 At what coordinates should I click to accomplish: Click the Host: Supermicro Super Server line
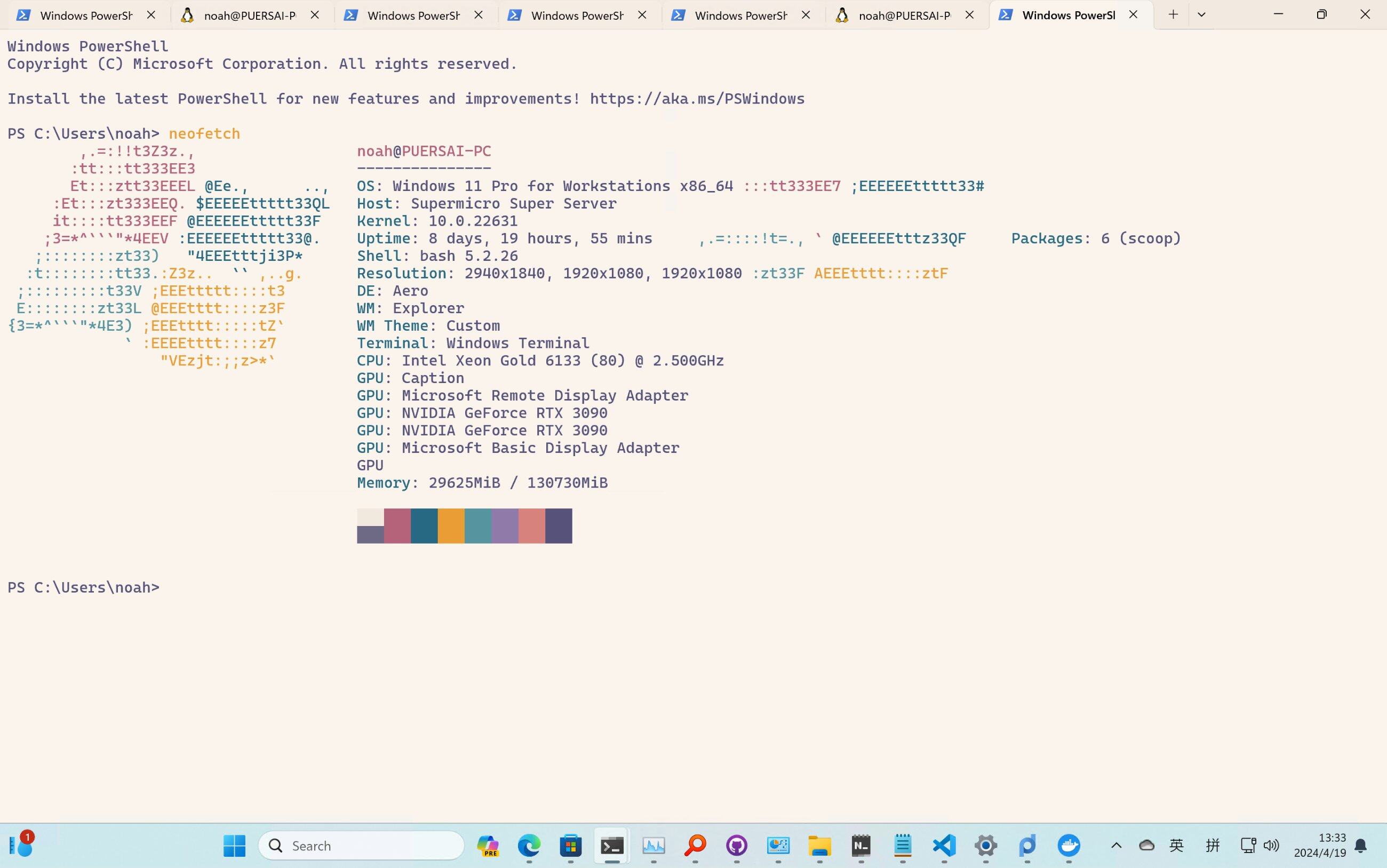pos(487,204)
